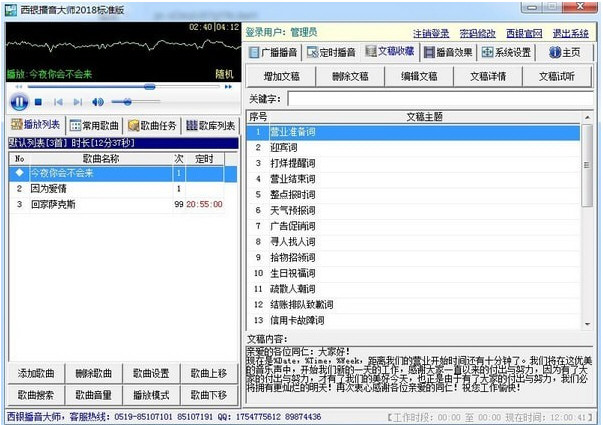This screenshot has height=425, width=603.
Task: Open 文稿详情 details
Action: click(488, 77)
